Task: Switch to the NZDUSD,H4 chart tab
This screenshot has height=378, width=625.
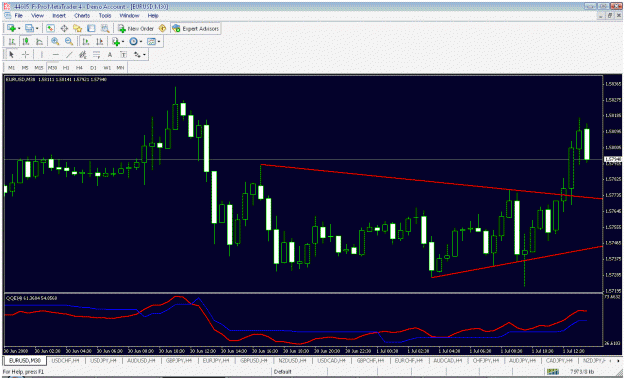Action: (293, 360)
